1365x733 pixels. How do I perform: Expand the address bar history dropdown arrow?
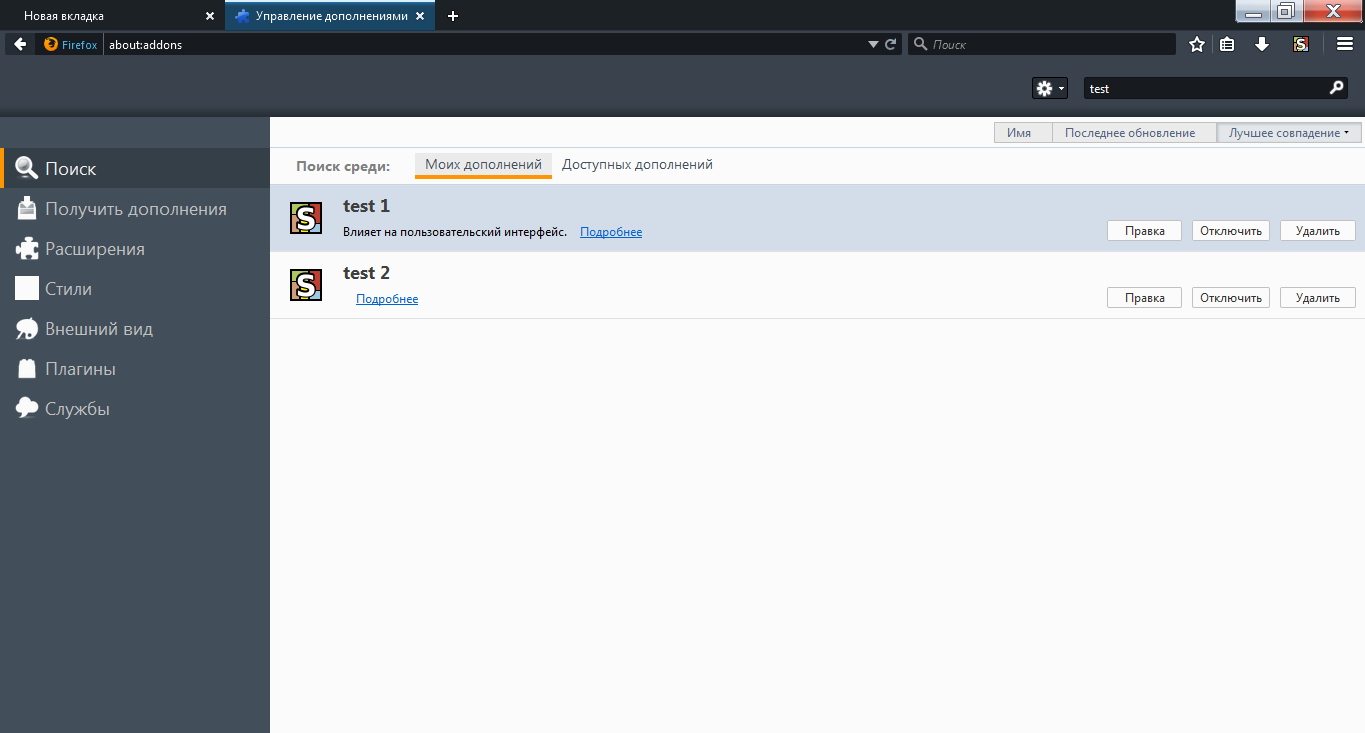pos(872,44)
